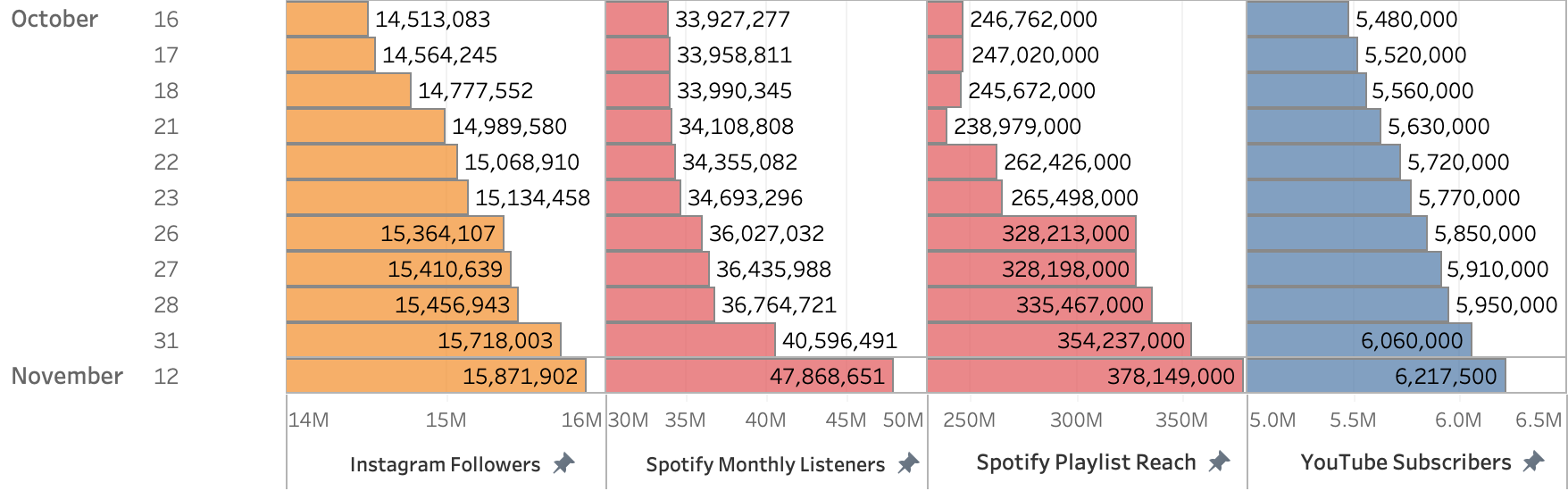Click the YouTube bar labeled 5,480,000
The image size is (1568, 491).
pos(1297,19)
